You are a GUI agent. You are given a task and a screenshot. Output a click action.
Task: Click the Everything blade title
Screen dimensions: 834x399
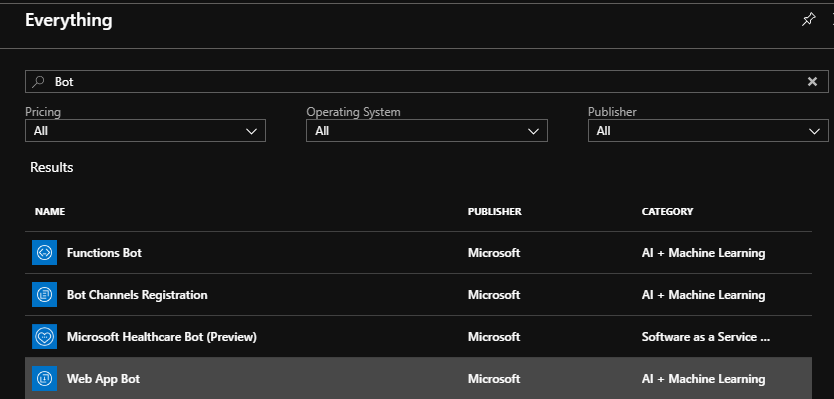(69, 21)
